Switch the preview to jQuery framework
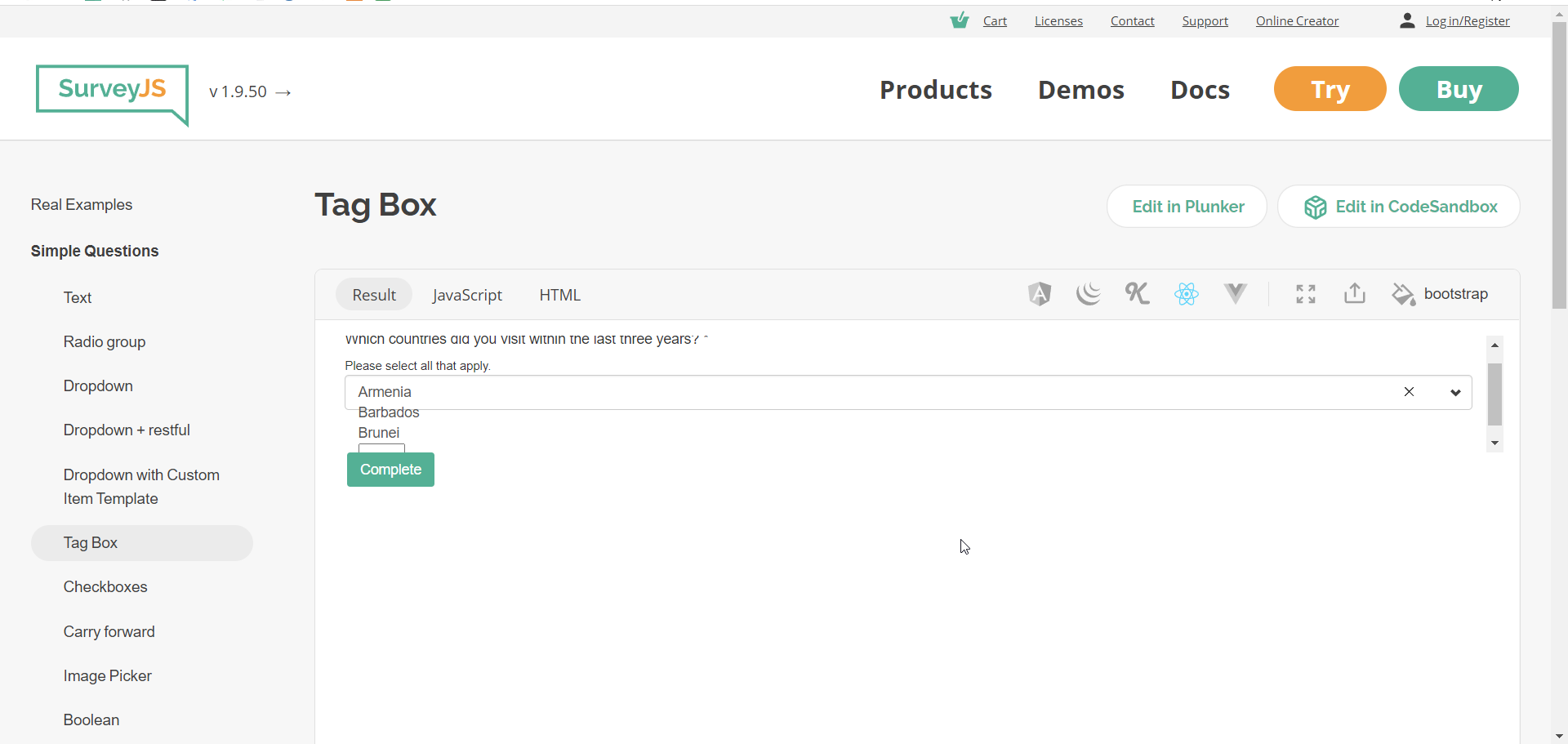This screenshot has width=1568, height=744. [1089, 294]
